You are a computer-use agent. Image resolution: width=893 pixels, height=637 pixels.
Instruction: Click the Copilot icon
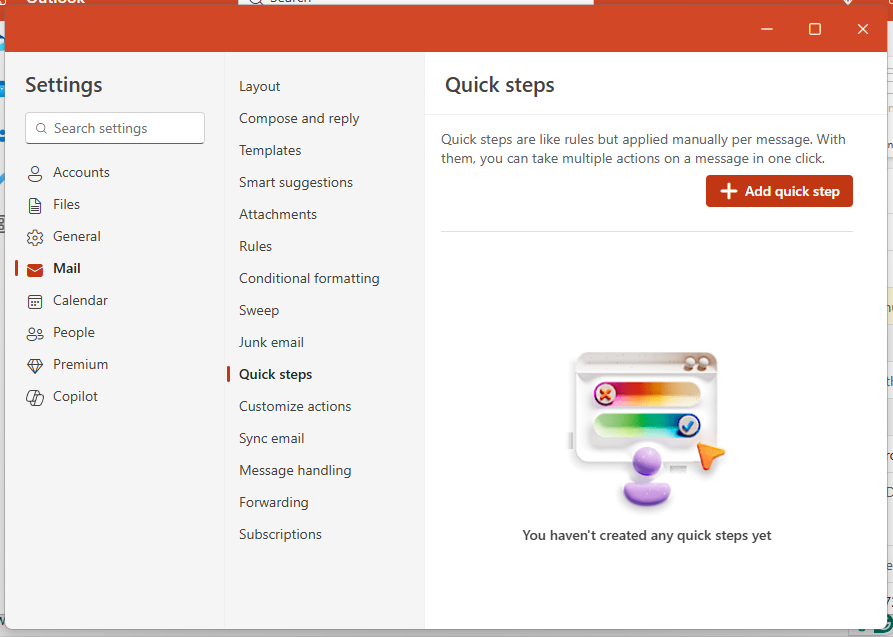(35, 397)
